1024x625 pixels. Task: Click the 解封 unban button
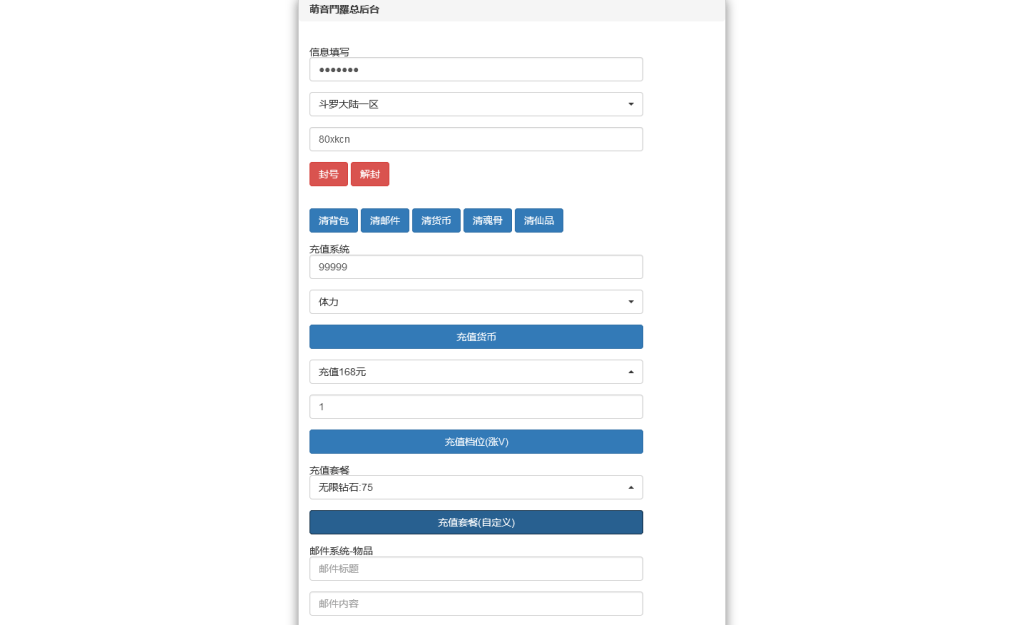point(370,173)
